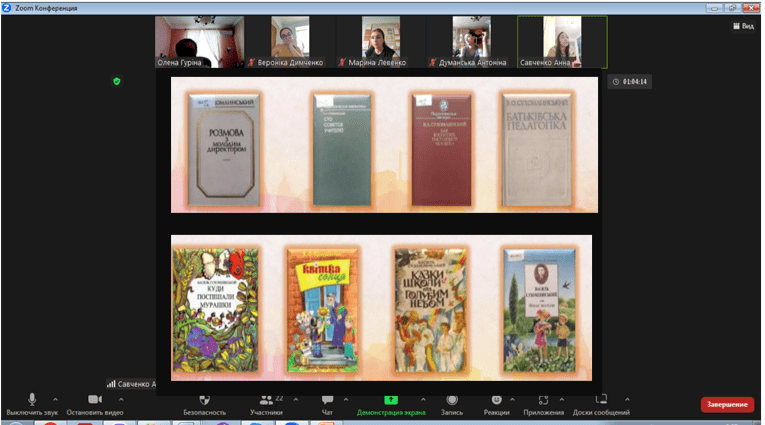Open the Безопасность shield options

point(204,400)
